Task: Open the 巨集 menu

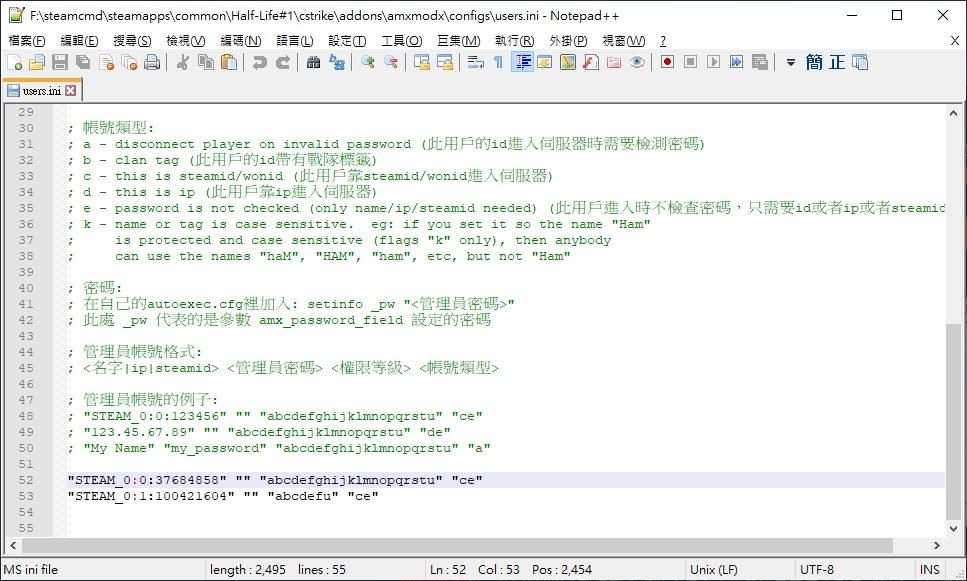Action: [461, 40]
